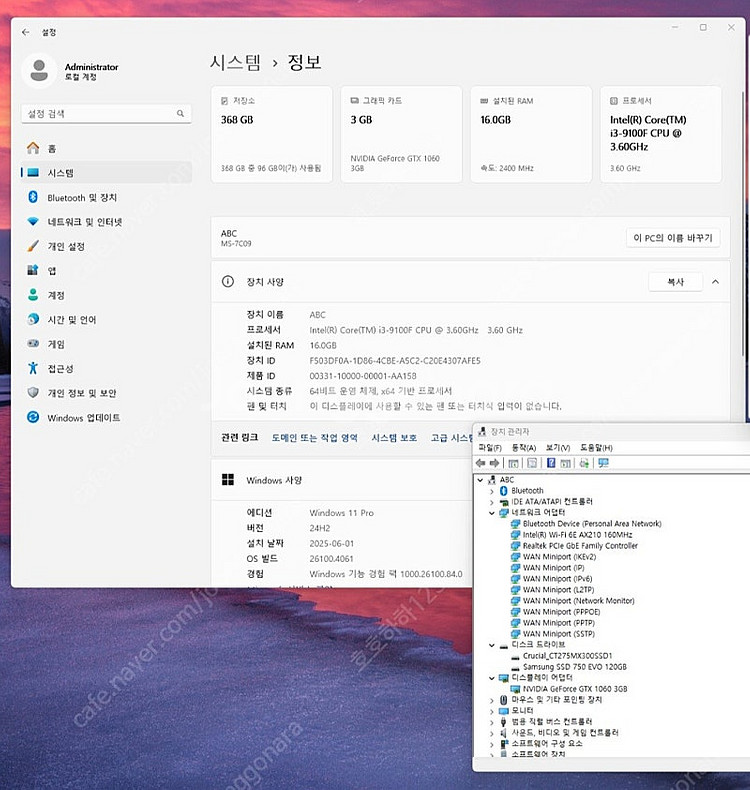Open 계정 accounts page

click(x=106, y=295)
